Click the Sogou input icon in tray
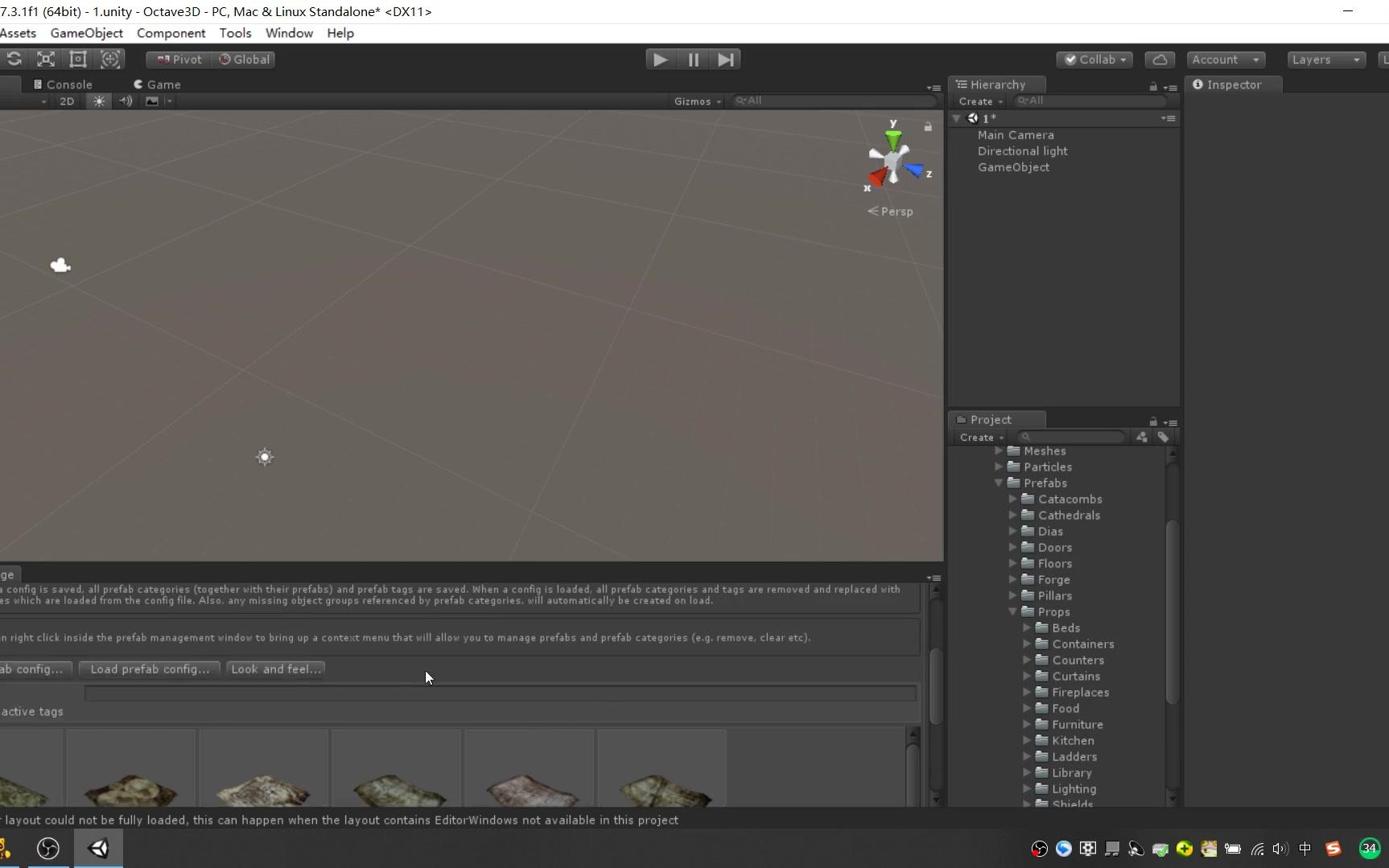The width and height of the screenshot is (1389, 868). click(x=1333, y=849)
